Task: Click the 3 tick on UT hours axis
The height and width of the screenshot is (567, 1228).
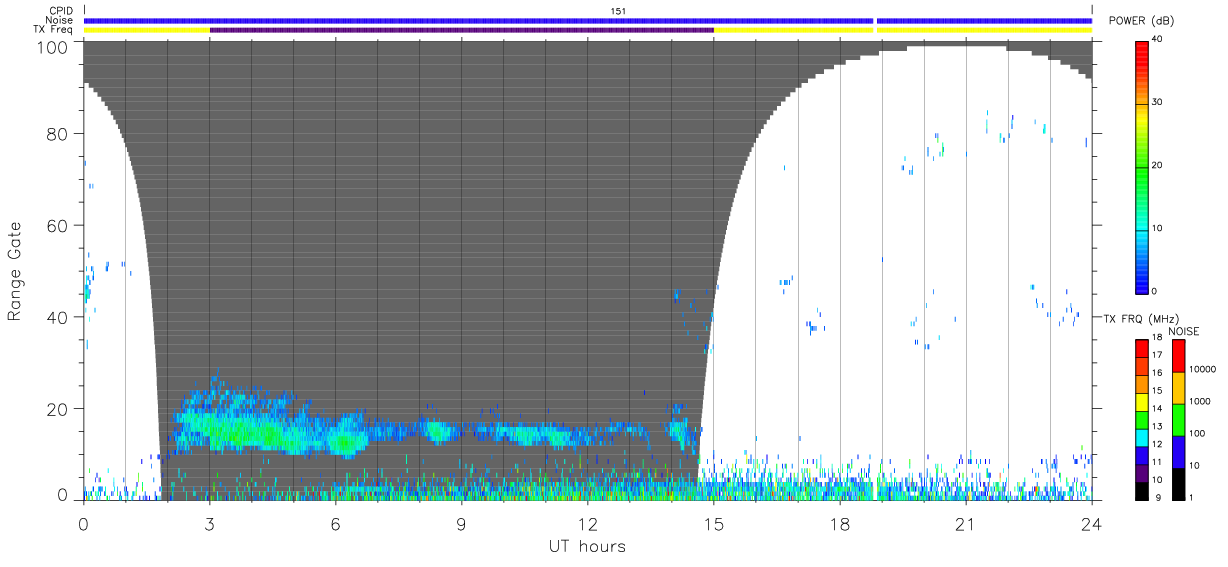Action: (x=209, y=523)
